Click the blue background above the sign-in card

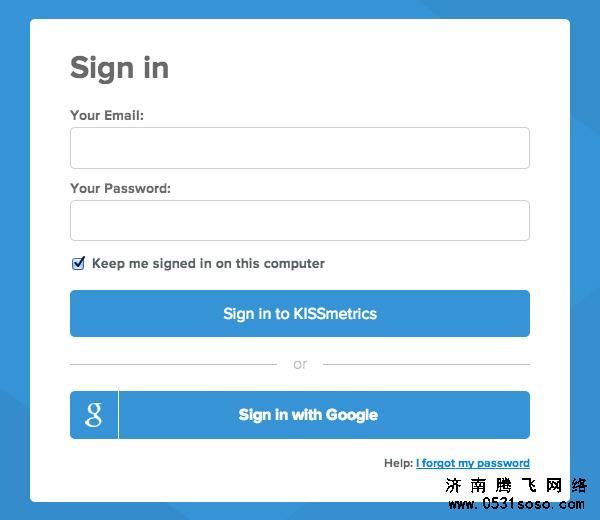coord(300,9)
